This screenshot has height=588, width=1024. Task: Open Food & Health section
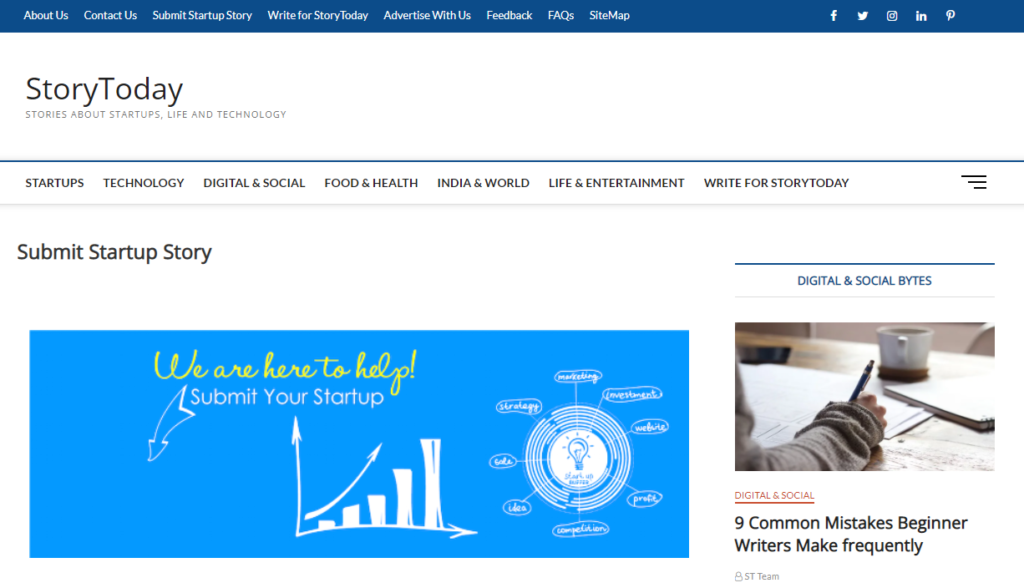click(x=371, y=183)
